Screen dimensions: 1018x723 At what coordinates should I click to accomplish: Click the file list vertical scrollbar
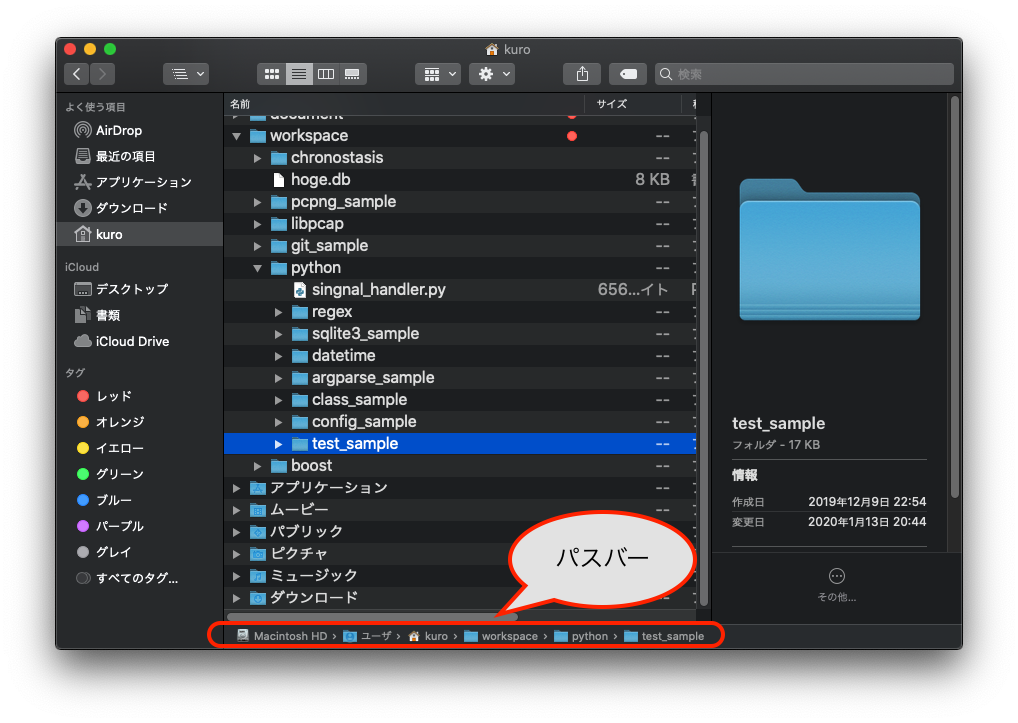pos(704,368)
